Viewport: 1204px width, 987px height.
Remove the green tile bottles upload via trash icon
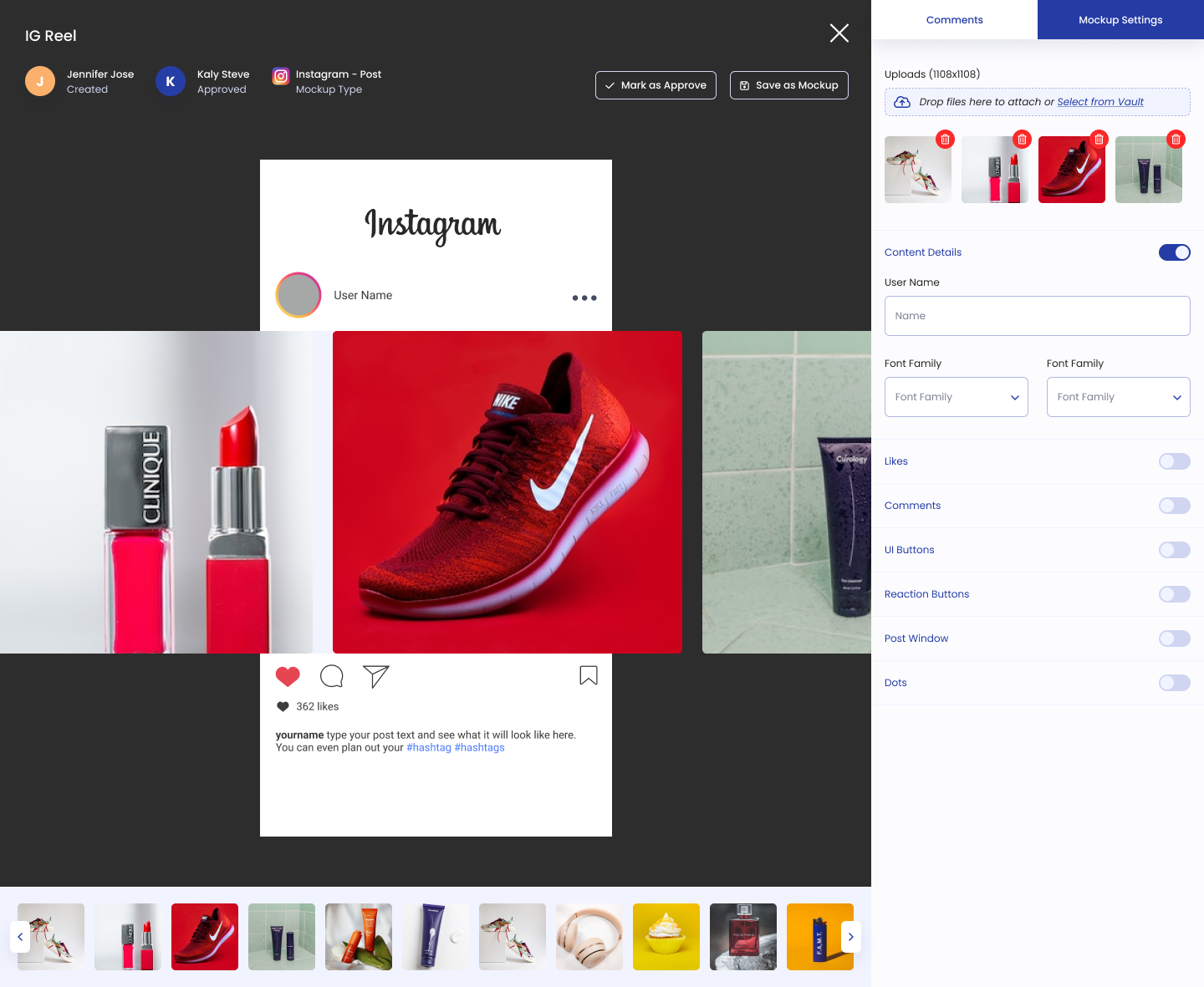tap(1176, 140)
